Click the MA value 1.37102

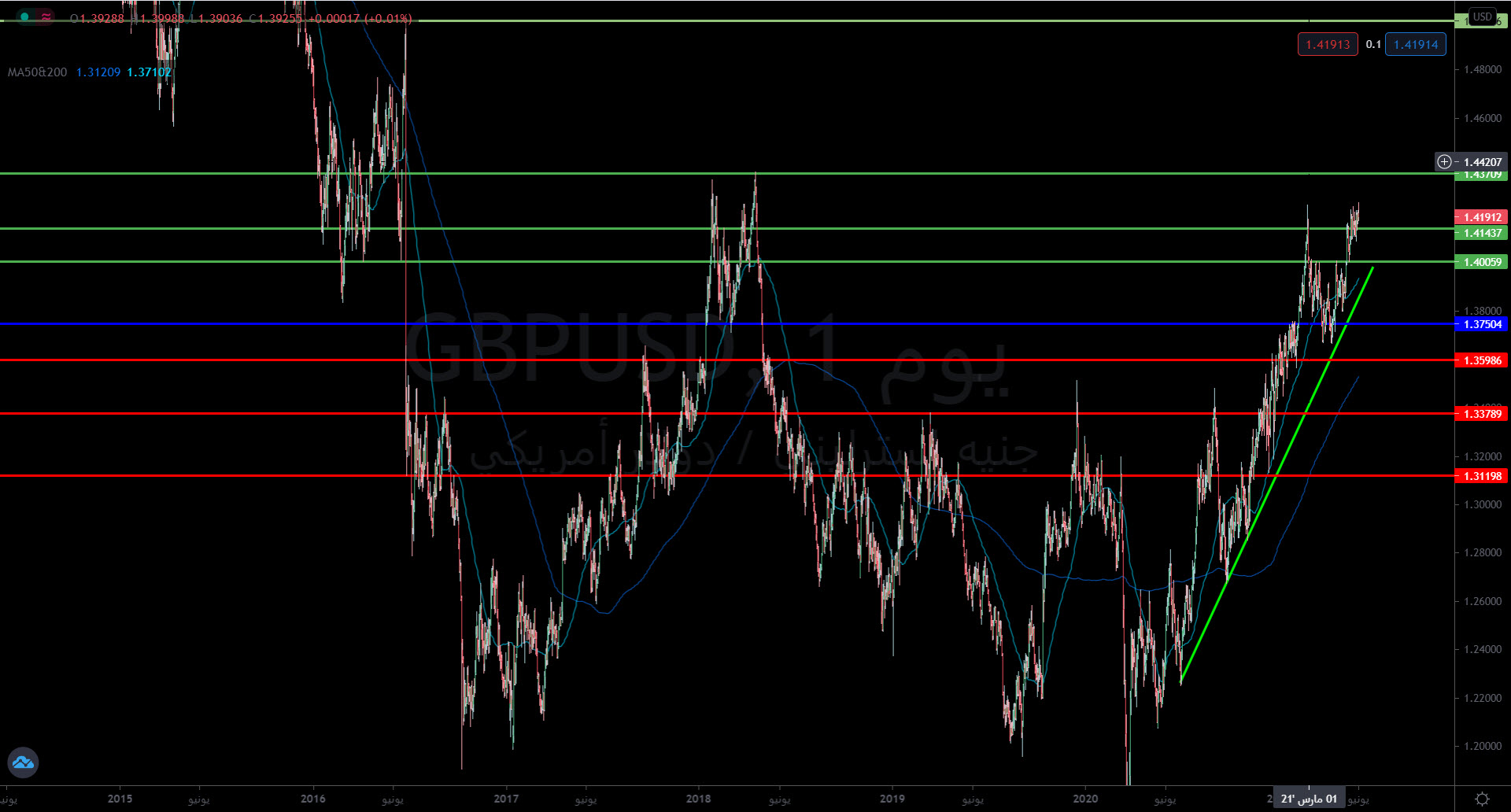click(150, 72)
